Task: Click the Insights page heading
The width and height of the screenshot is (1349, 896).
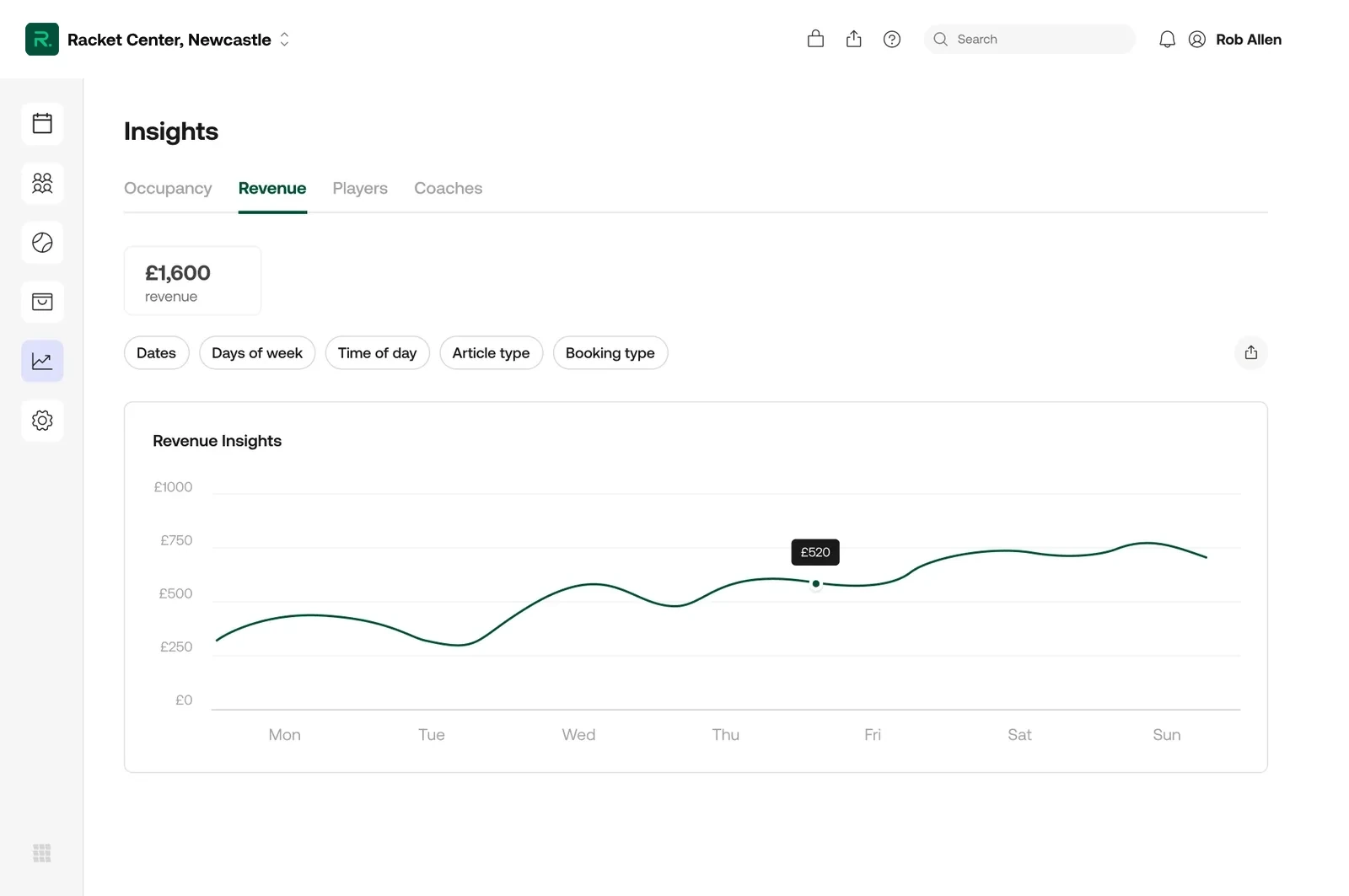Action: [171, 131]
